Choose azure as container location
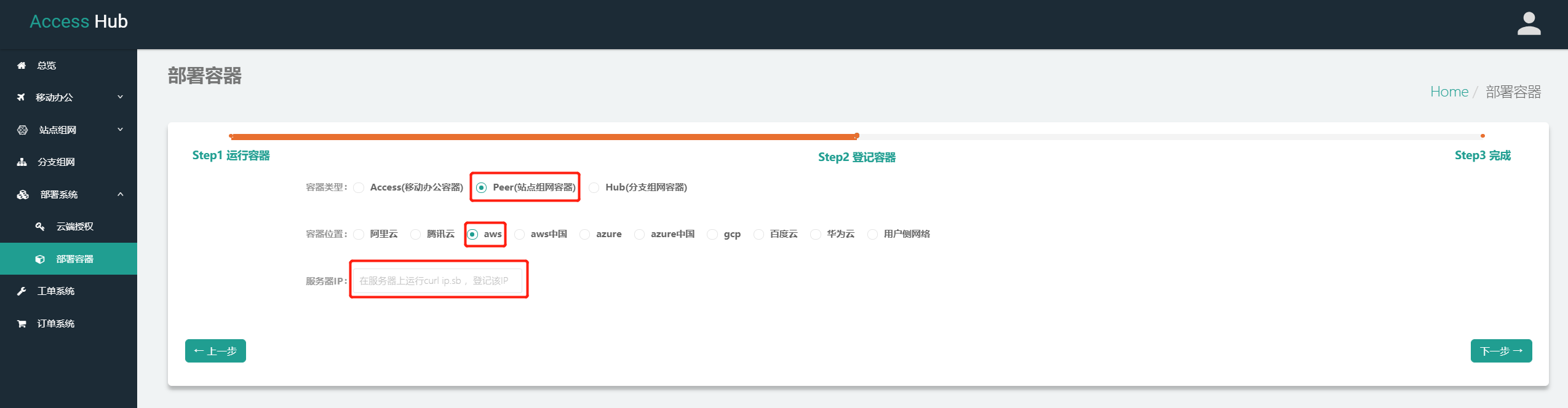 584,234
